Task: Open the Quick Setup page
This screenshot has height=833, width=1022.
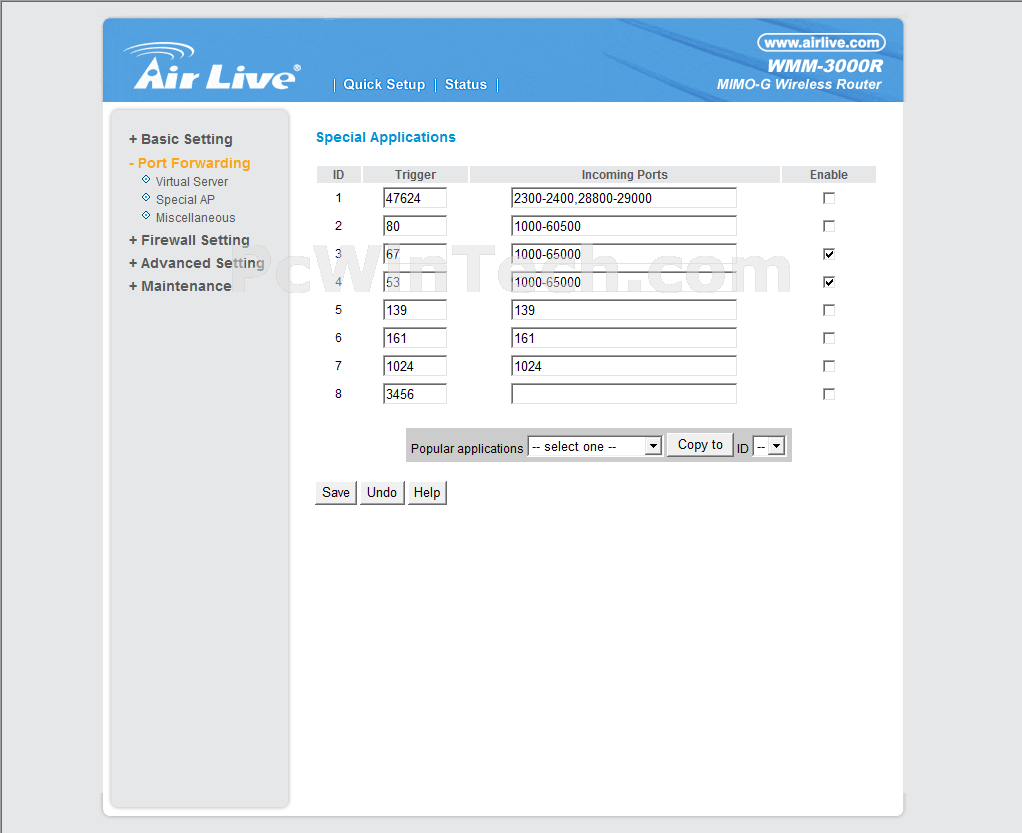Action: click(x=384, y=85)
